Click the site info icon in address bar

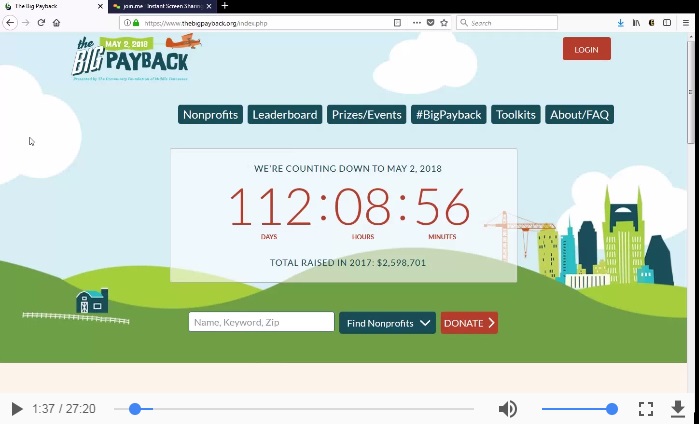[x=127, y=23]
